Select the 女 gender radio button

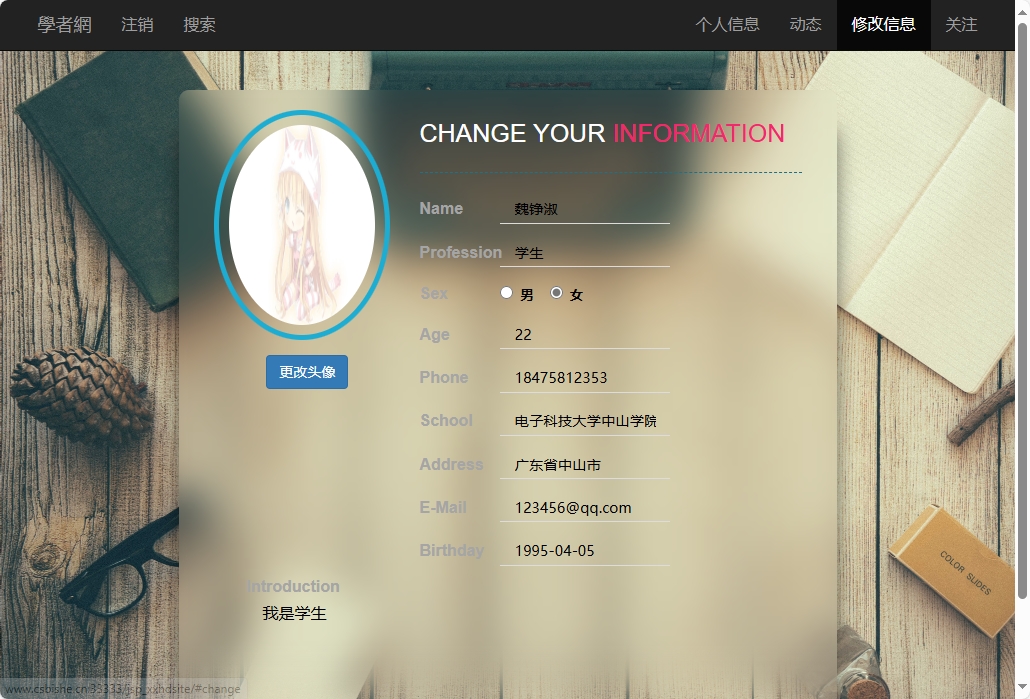(557, 292)
